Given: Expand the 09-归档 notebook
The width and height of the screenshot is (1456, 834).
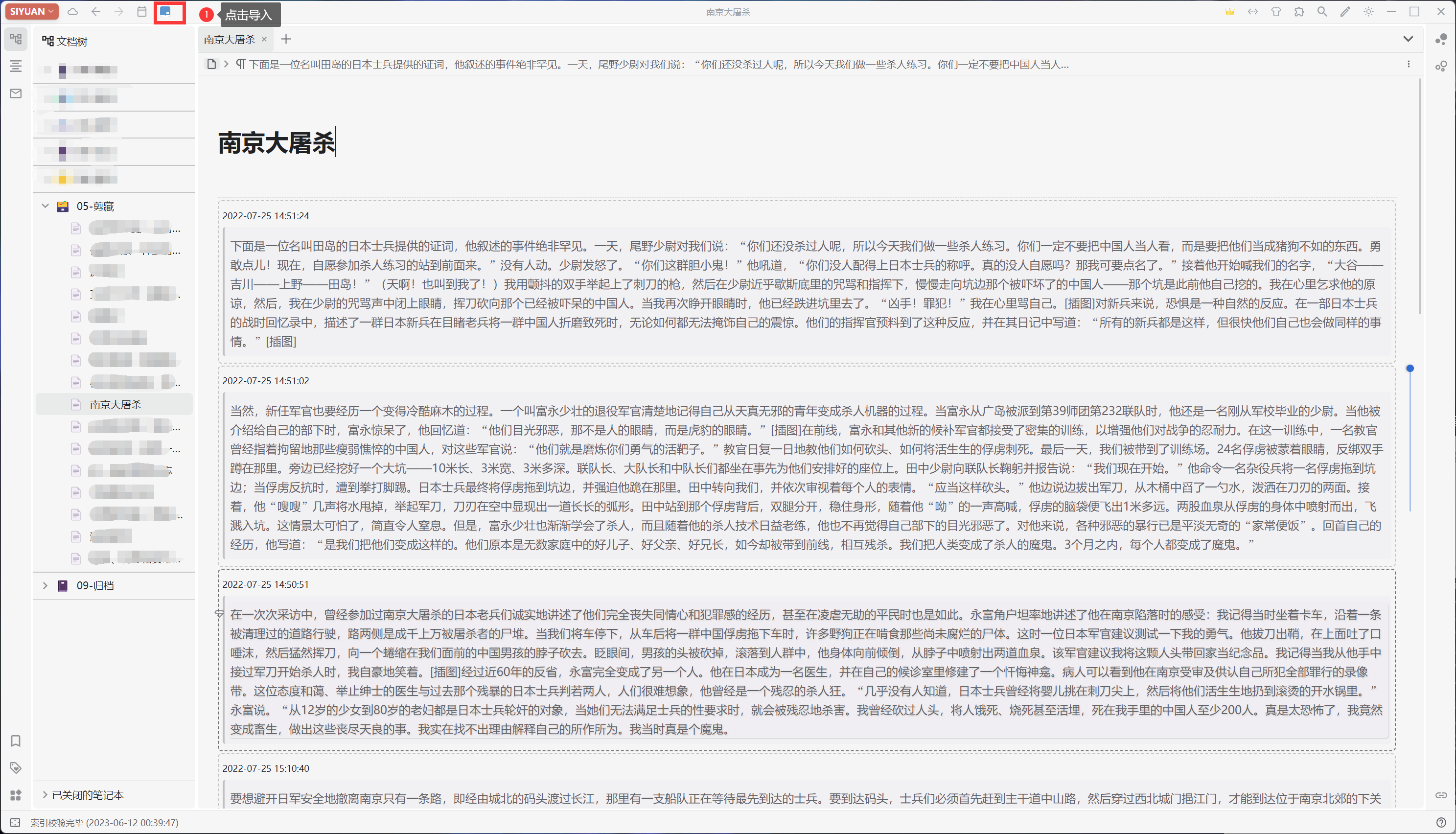Looking at the screenshot, I should click(x=45, y=585).
